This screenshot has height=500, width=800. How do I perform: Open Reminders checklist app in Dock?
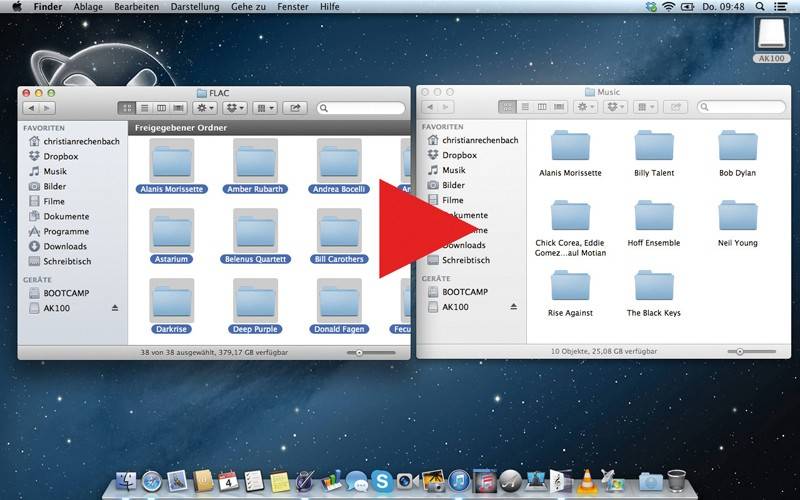click(254, 482)
